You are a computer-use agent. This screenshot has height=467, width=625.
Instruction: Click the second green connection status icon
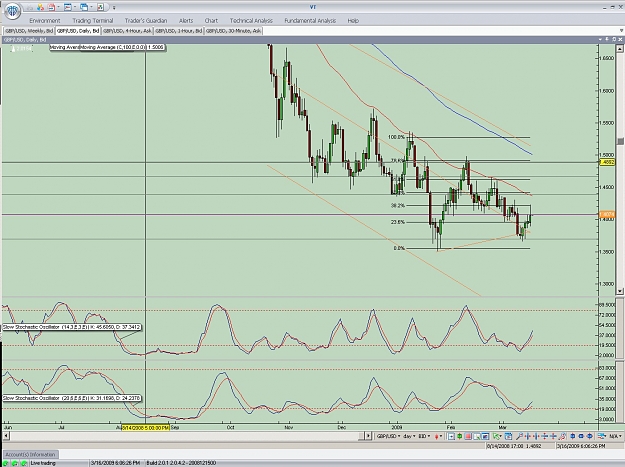[15, 463]
